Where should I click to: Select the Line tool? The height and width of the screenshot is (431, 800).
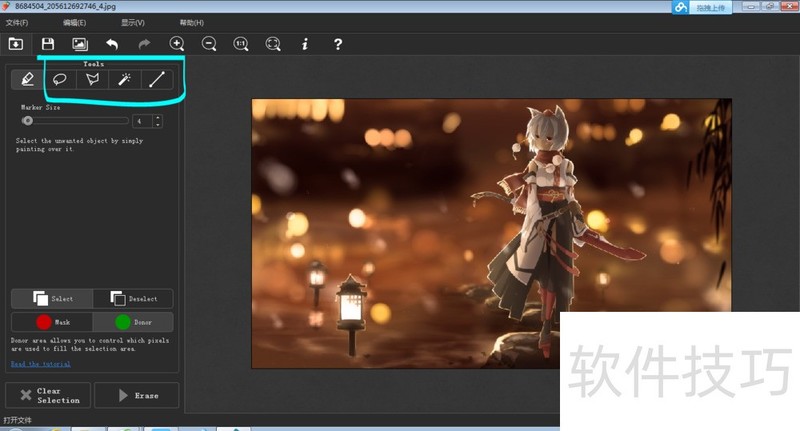pos(157,80)
